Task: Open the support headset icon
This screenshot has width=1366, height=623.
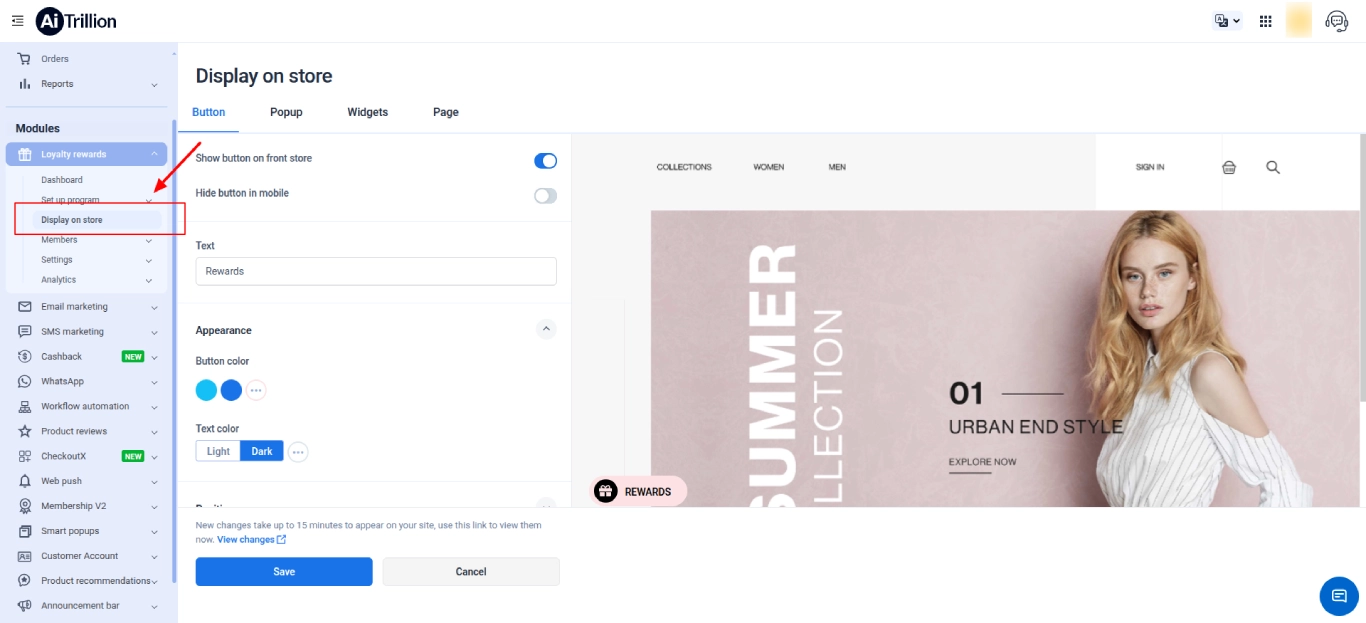Action: 1337,21
